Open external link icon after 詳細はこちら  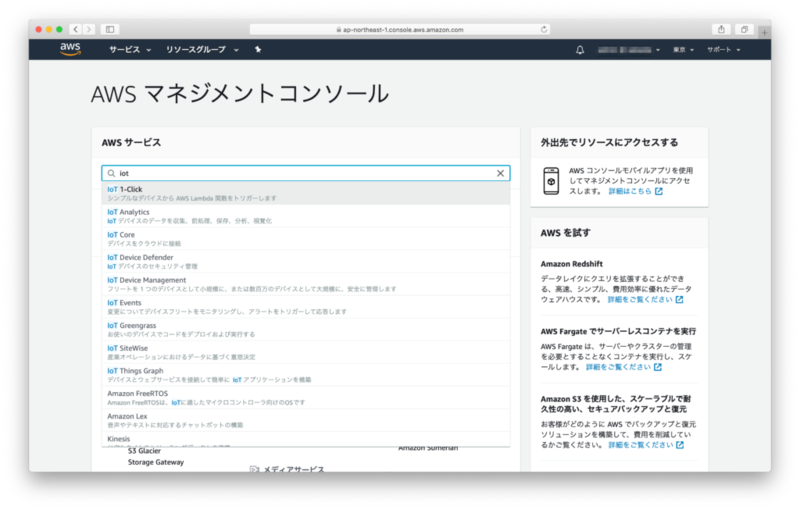click(x=659, y=191)
